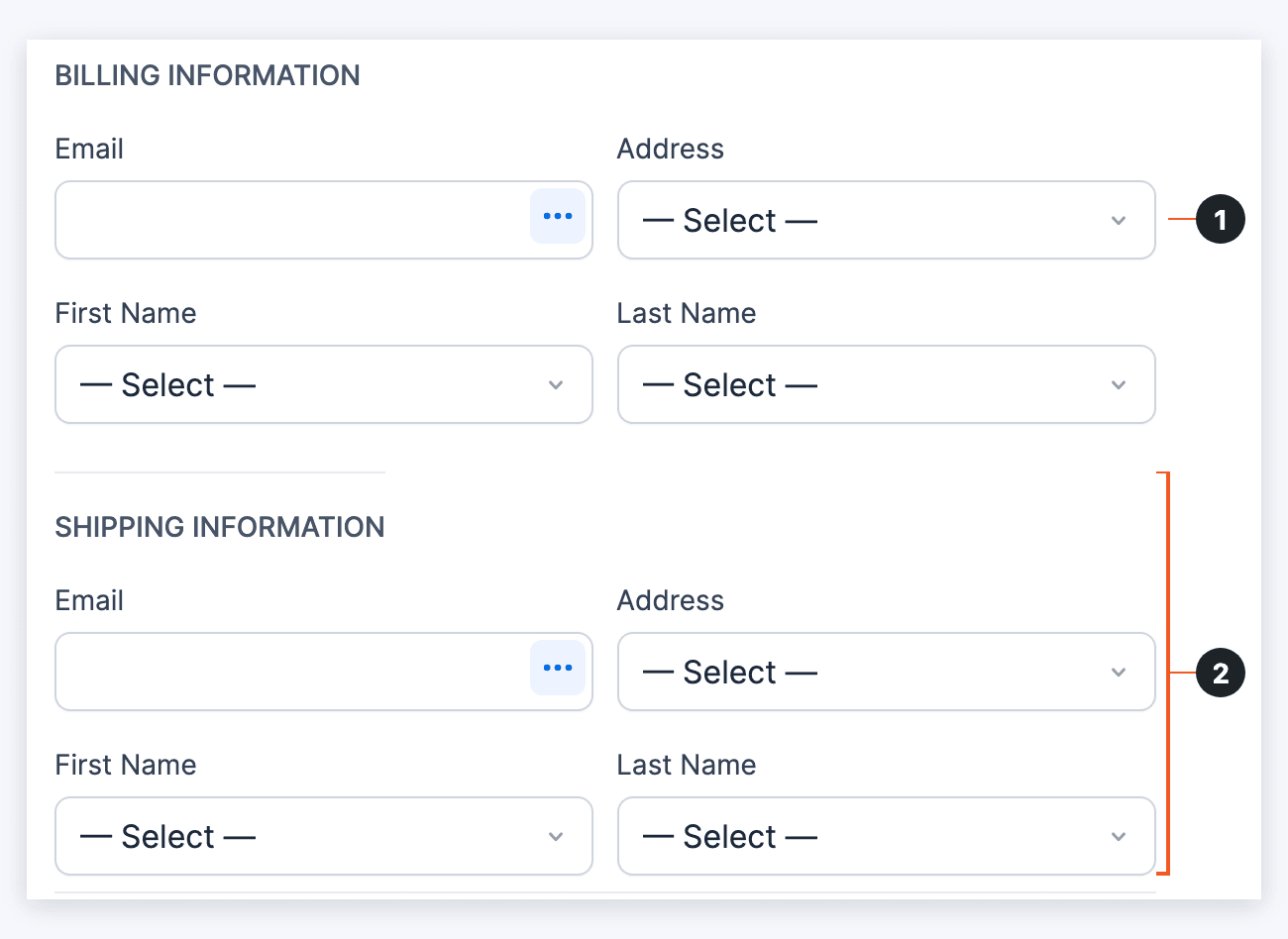Open the Billing First Name Select dropdown
Screen dimensions: 1288x939
(x=324, y=384)
